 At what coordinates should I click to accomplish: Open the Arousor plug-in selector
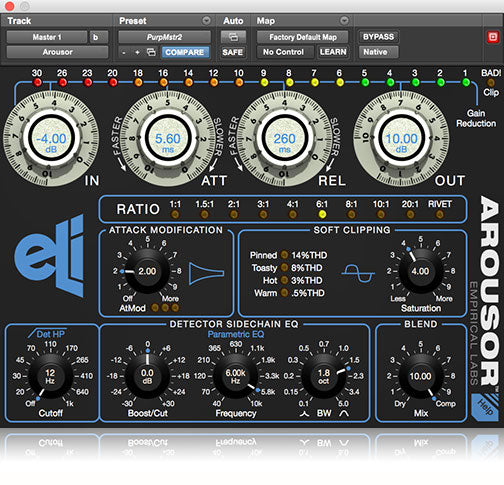57,52
